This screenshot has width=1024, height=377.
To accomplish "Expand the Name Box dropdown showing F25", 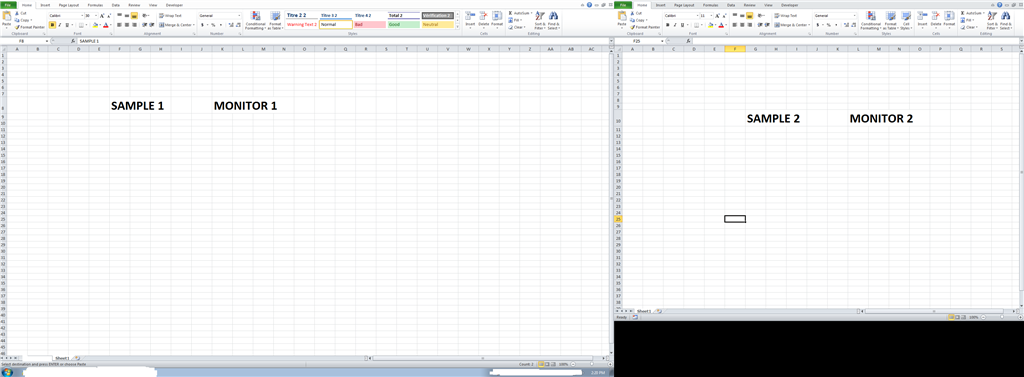I will [662, 41].
